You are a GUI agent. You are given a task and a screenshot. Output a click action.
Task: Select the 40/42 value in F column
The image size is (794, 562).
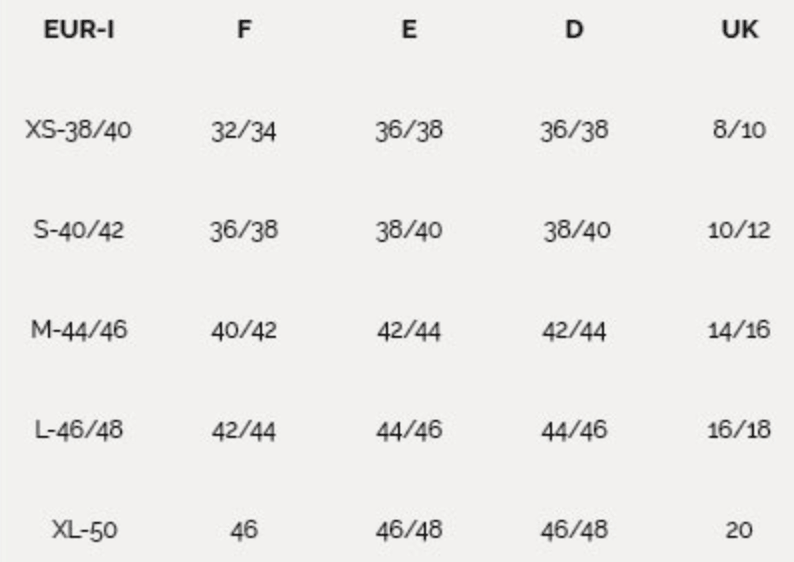[244, 330]
